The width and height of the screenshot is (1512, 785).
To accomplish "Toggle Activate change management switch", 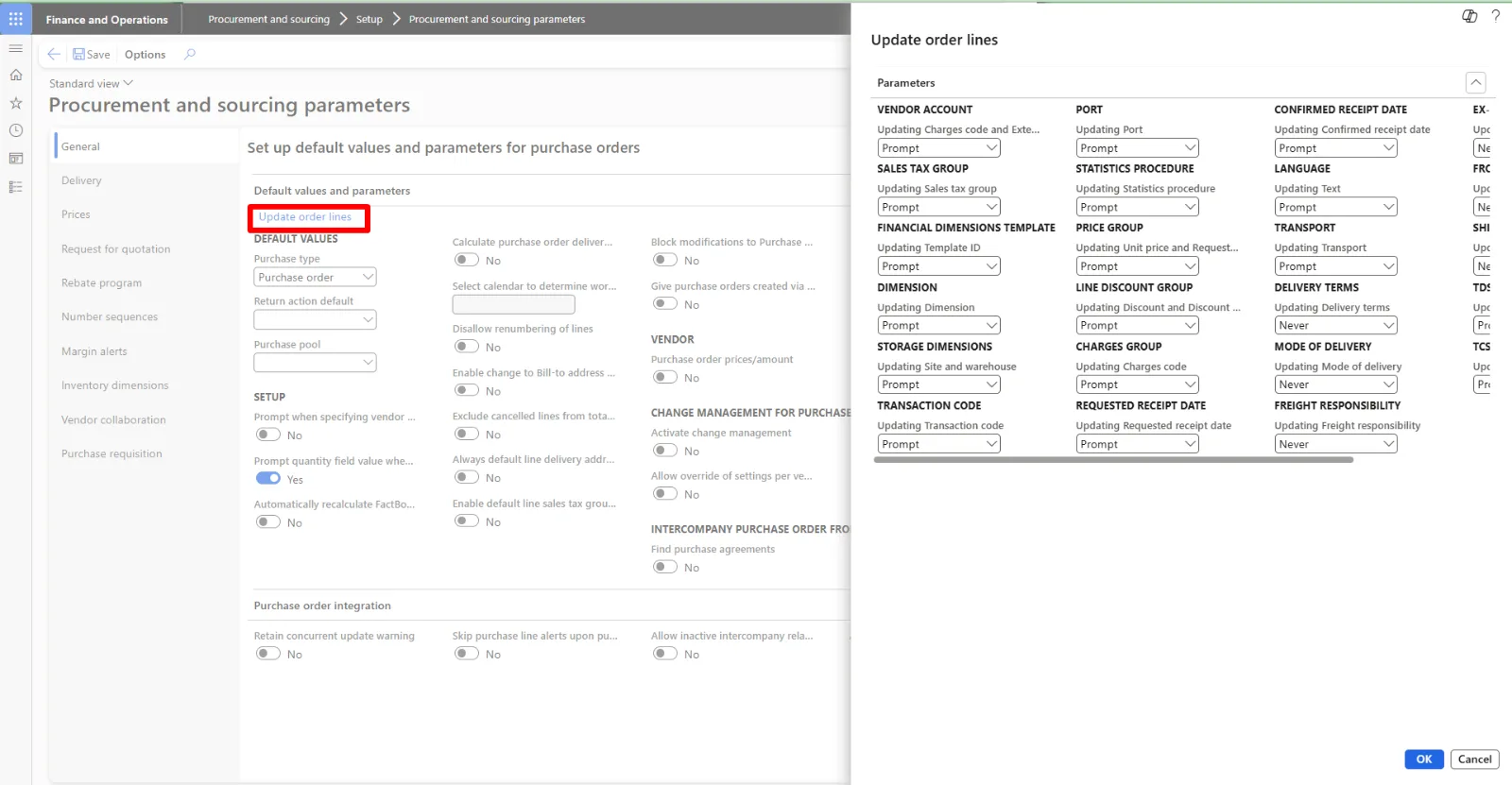I will tap(665, 451).
